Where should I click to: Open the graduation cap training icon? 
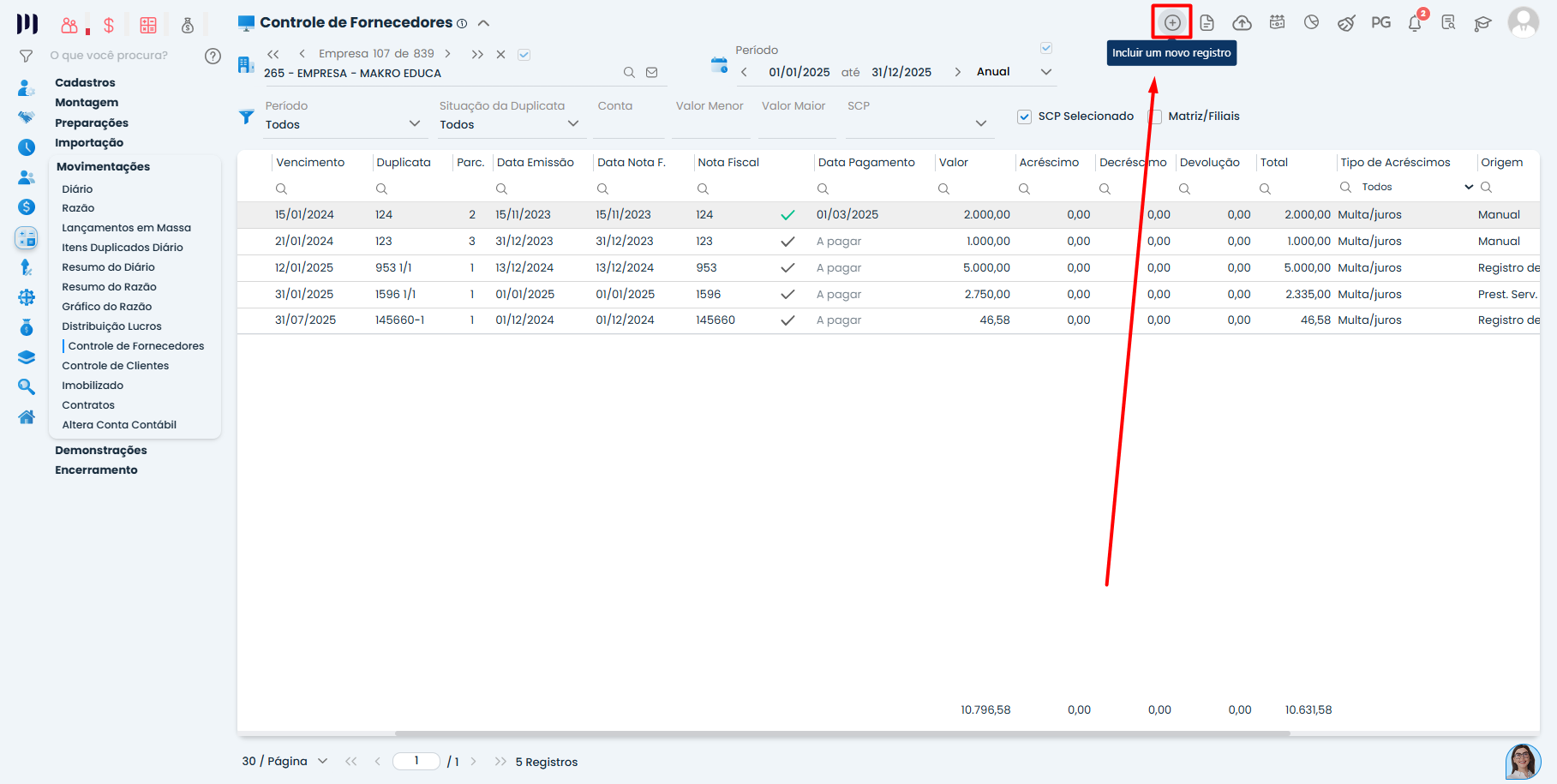pos(1482,23)
